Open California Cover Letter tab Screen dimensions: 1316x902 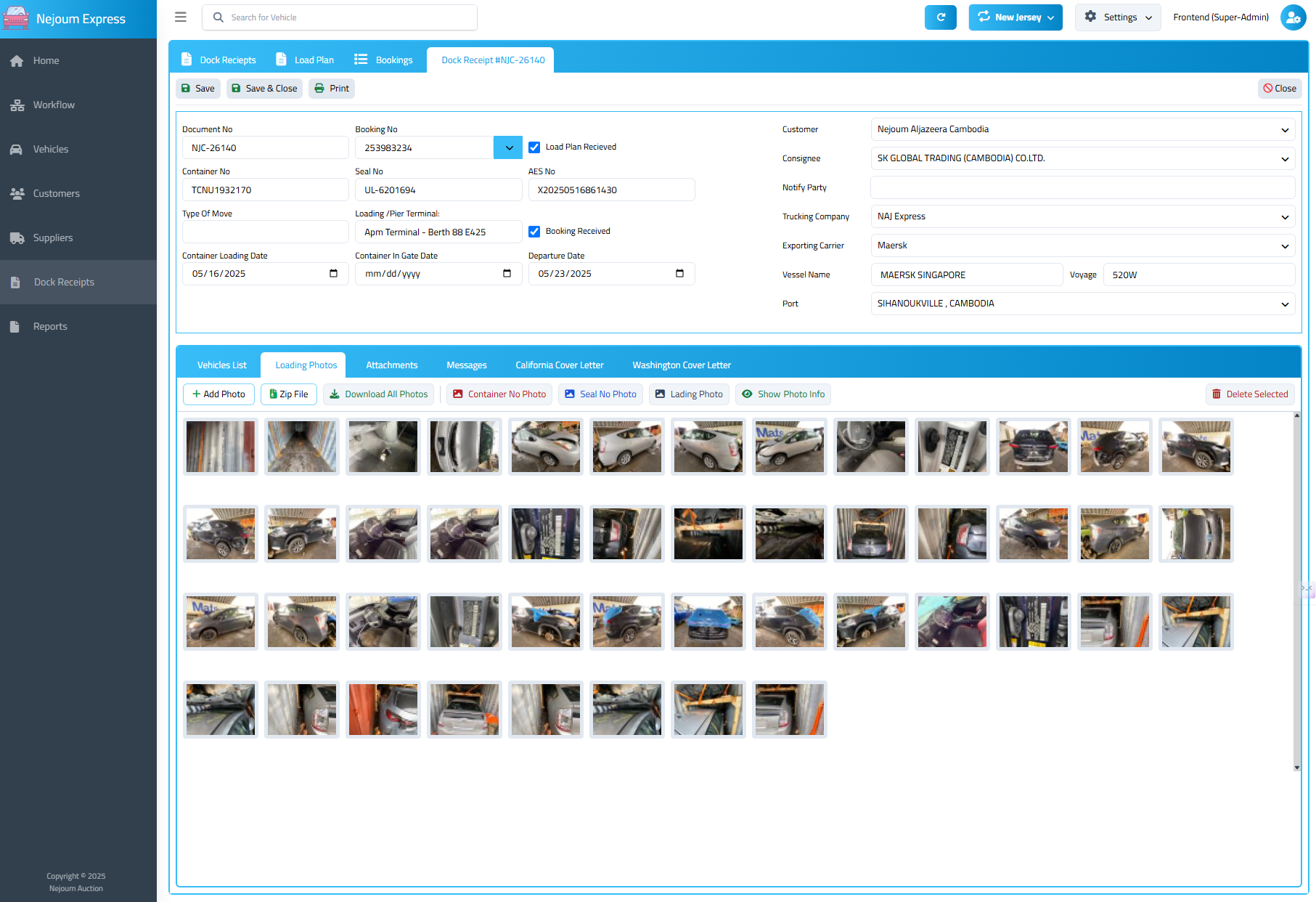pyautogui.click(x=560, y=365)
